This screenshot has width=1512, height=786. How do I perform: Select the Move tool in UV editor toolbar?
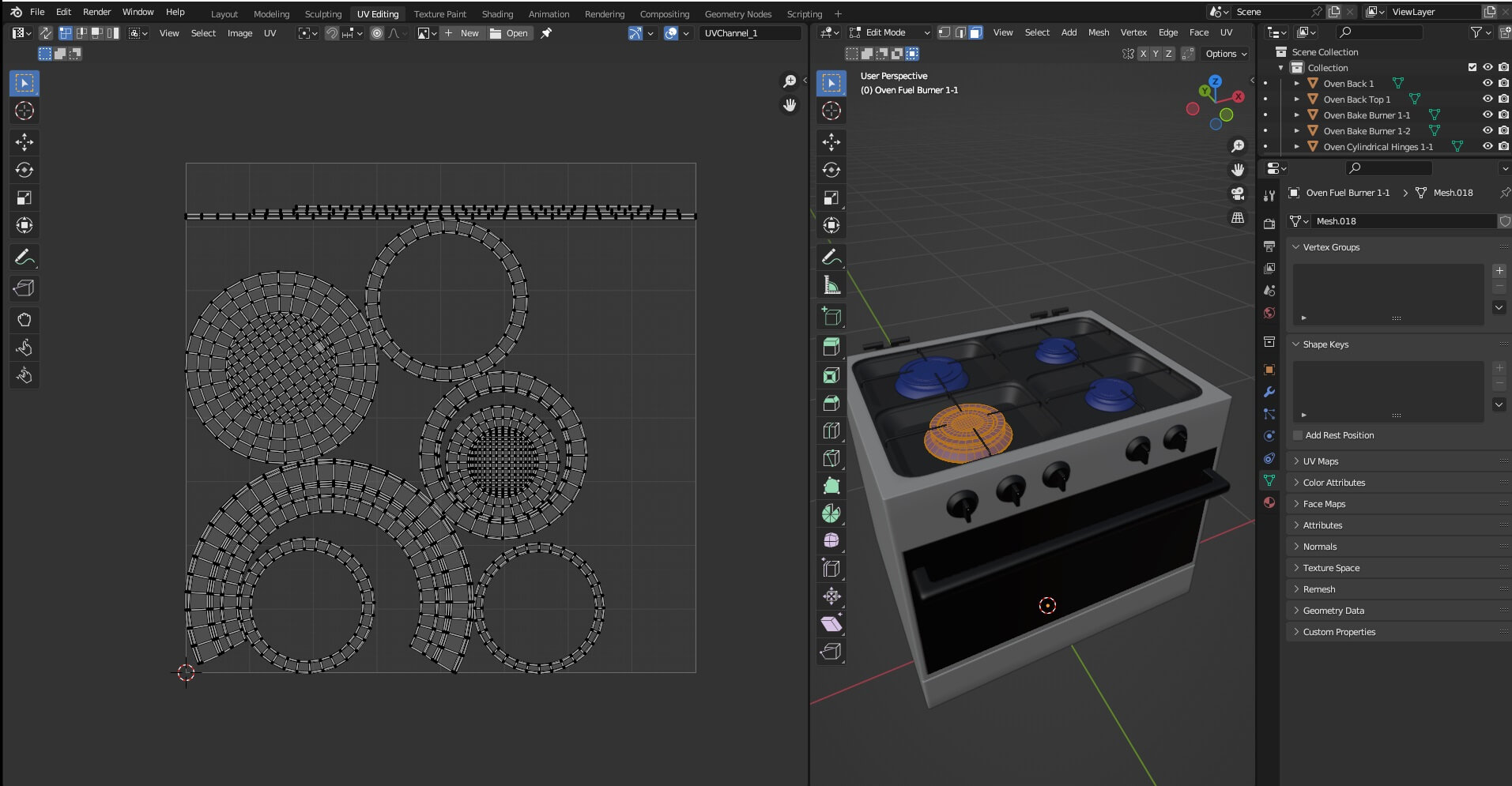point(25,142)
